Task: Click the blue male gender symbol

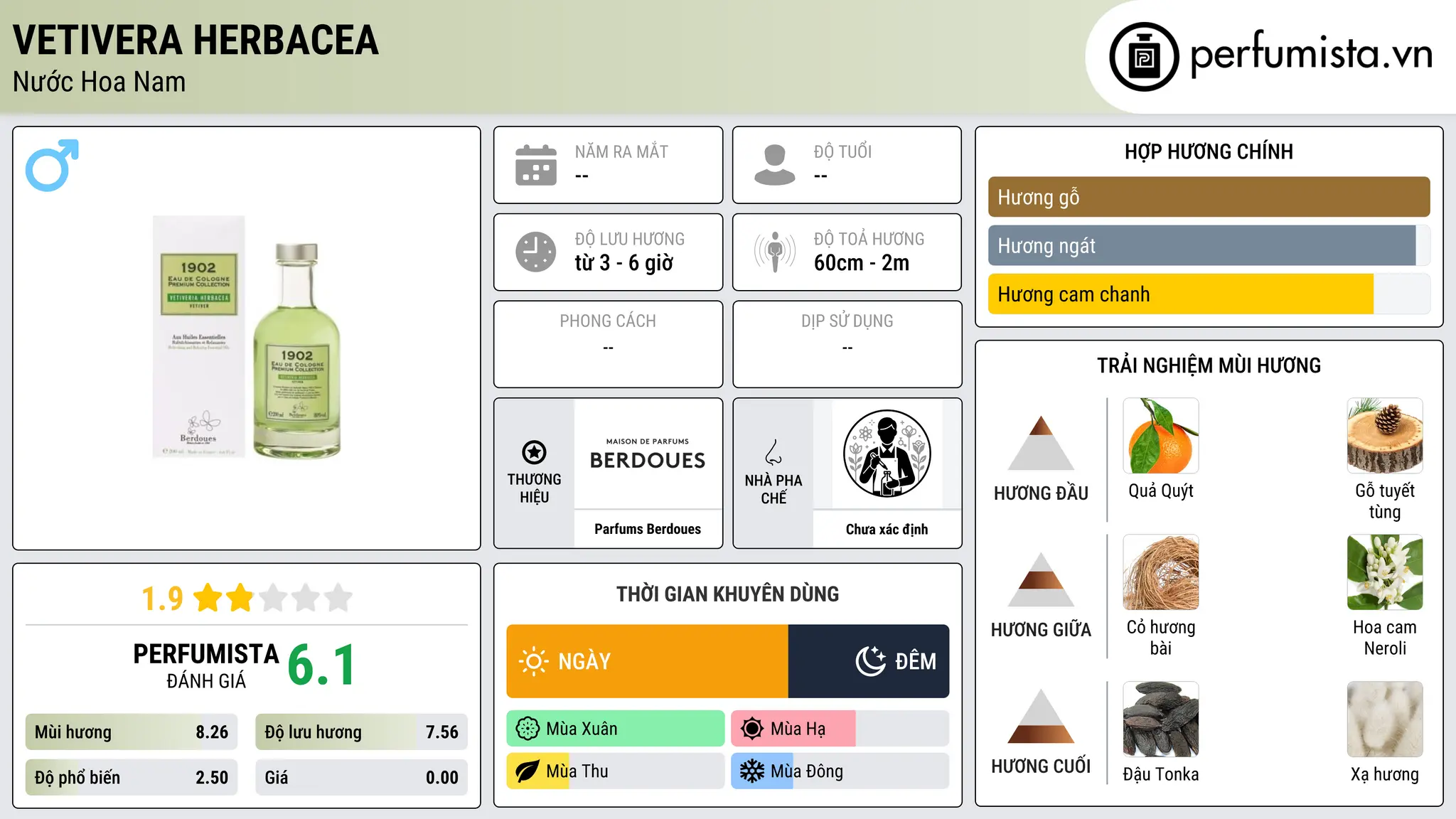Action: (52, 166)
